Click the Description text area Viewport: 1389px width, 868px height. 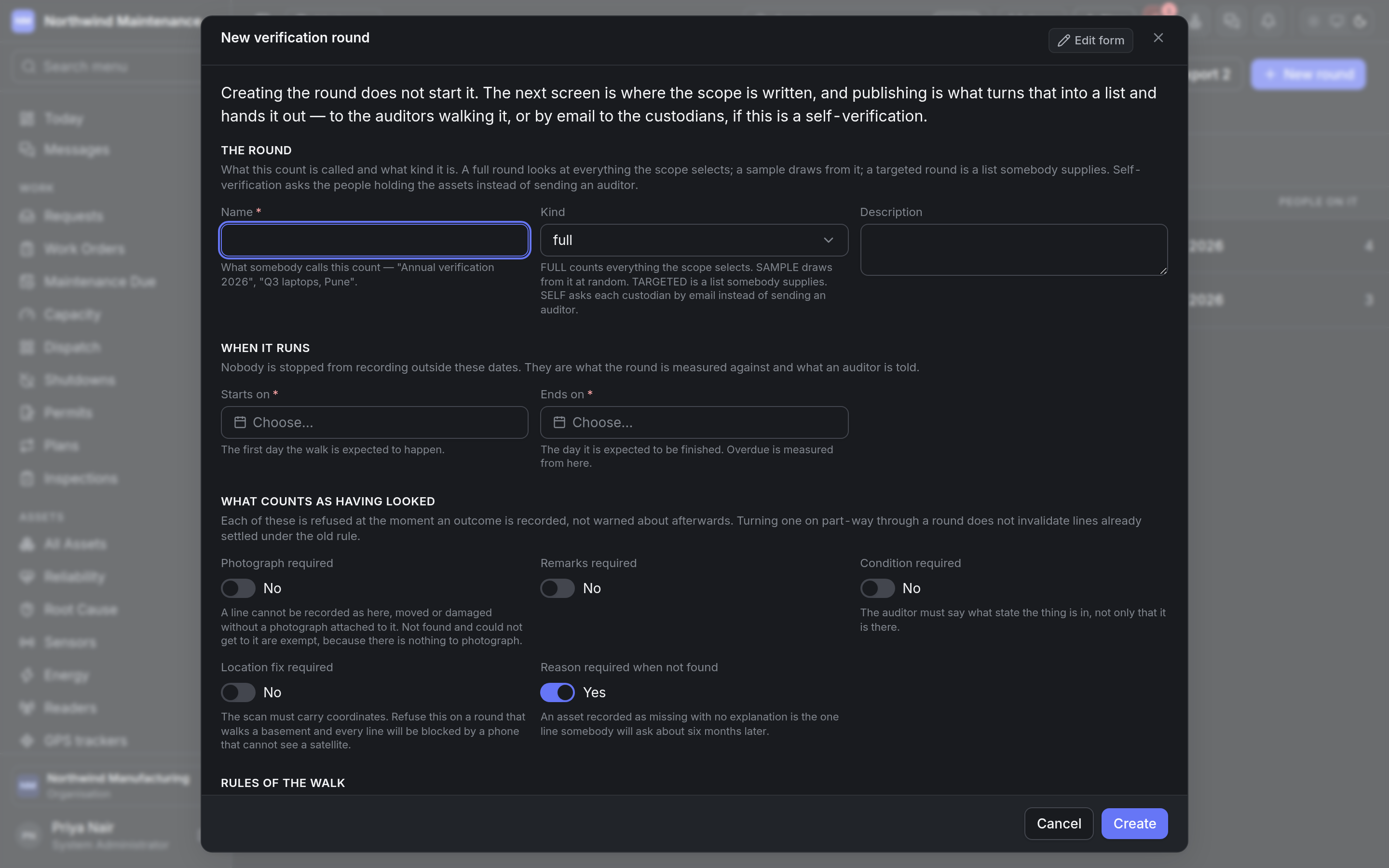[1014, 250]
